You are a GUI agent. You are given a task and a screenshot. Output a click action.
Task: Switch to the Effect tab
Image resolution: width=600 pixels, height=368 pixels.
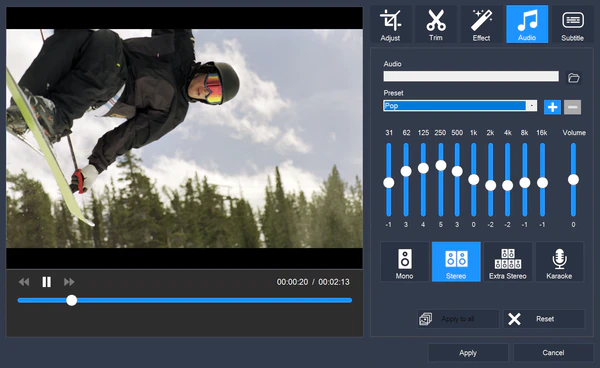[481, 24]
